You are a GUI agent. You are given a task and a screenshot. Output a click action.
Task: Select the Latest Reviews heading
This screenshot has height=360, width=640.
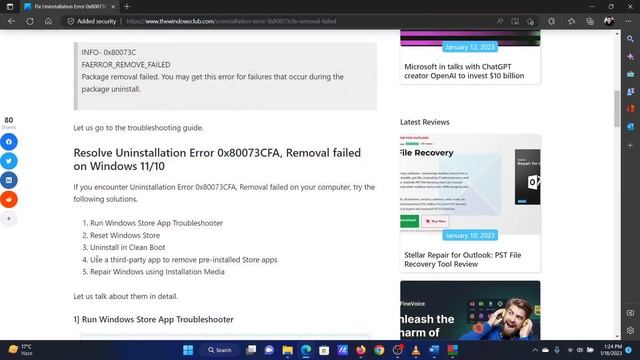(x=424, y=122)
